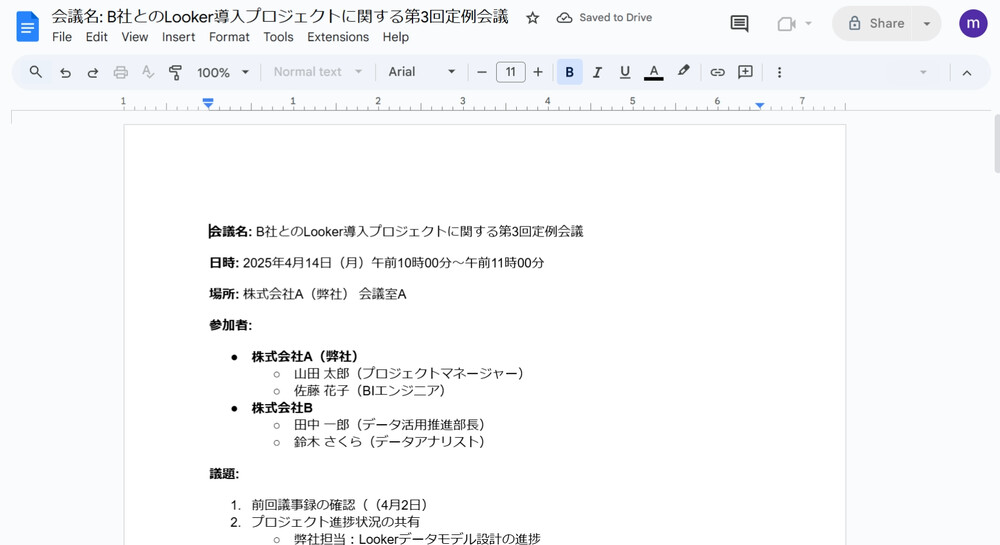
Task: Toggle bold formatting
Action: tap(570, 72)
